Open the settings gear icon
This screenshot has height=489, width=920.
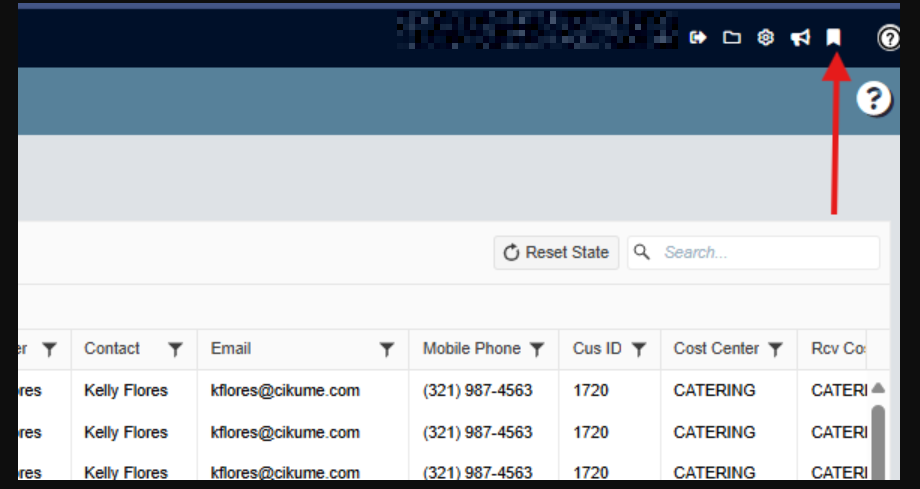pos(766,37)
